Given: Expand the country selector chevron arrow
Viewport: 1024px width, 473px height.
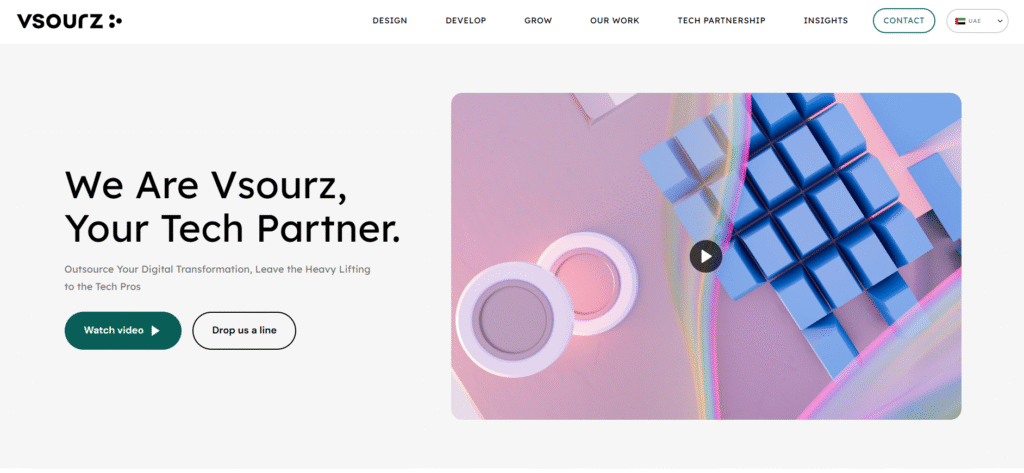Looking at the screenshot, I should [x=999, y=21].
